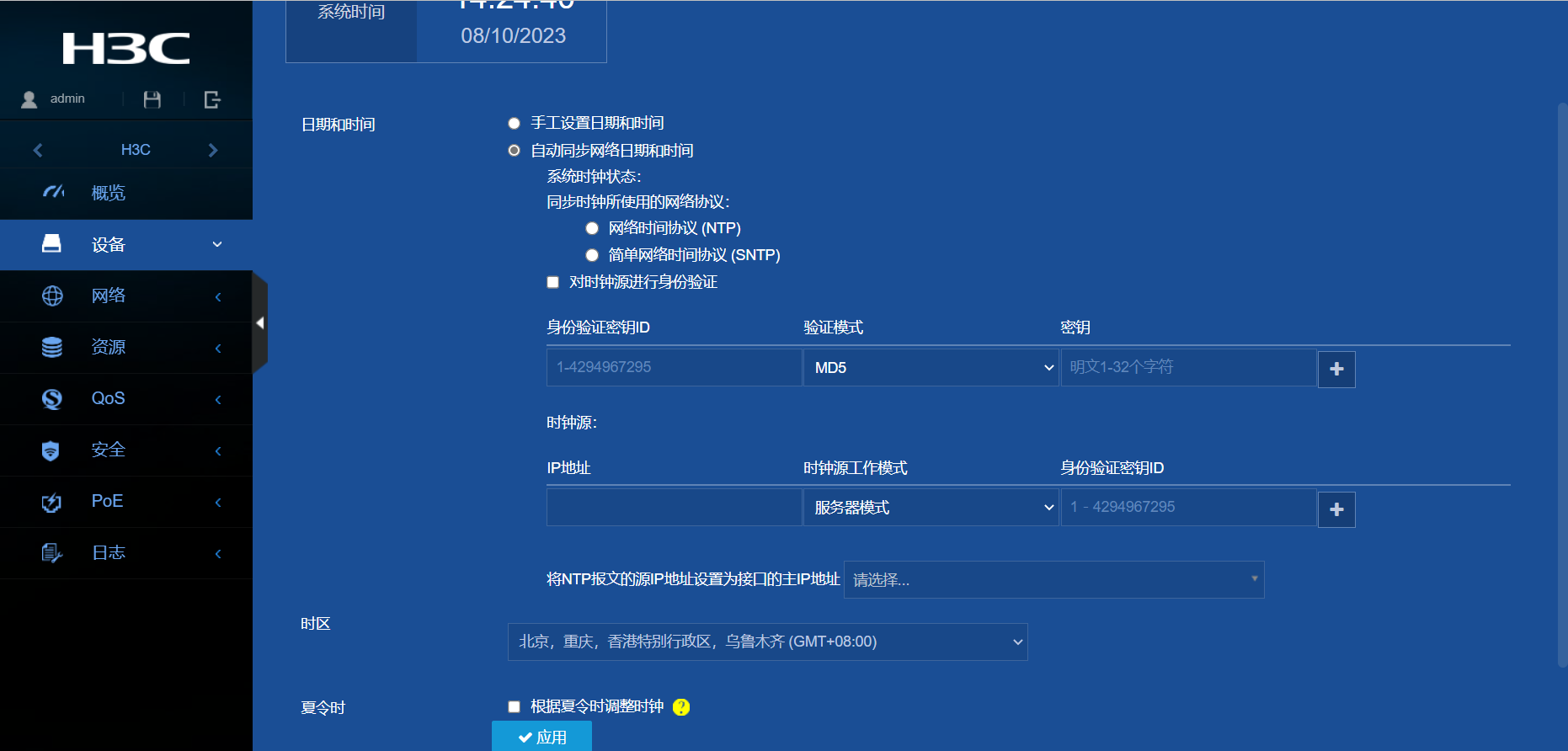The image size is (1568, 751).
Task: Add authentication key with plus button
Action: (1336, 369)
